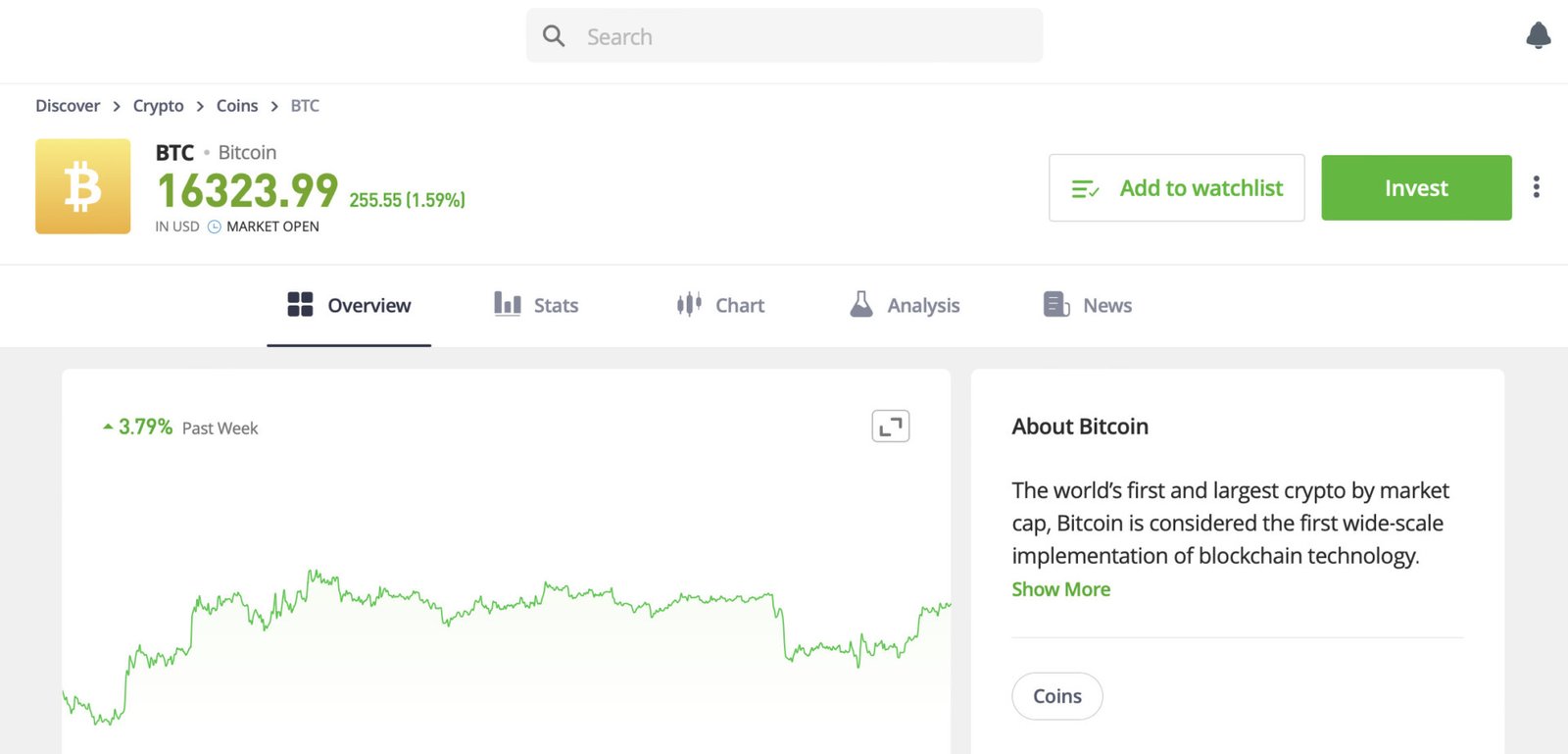Focus the Search input field

coord(784,35)
